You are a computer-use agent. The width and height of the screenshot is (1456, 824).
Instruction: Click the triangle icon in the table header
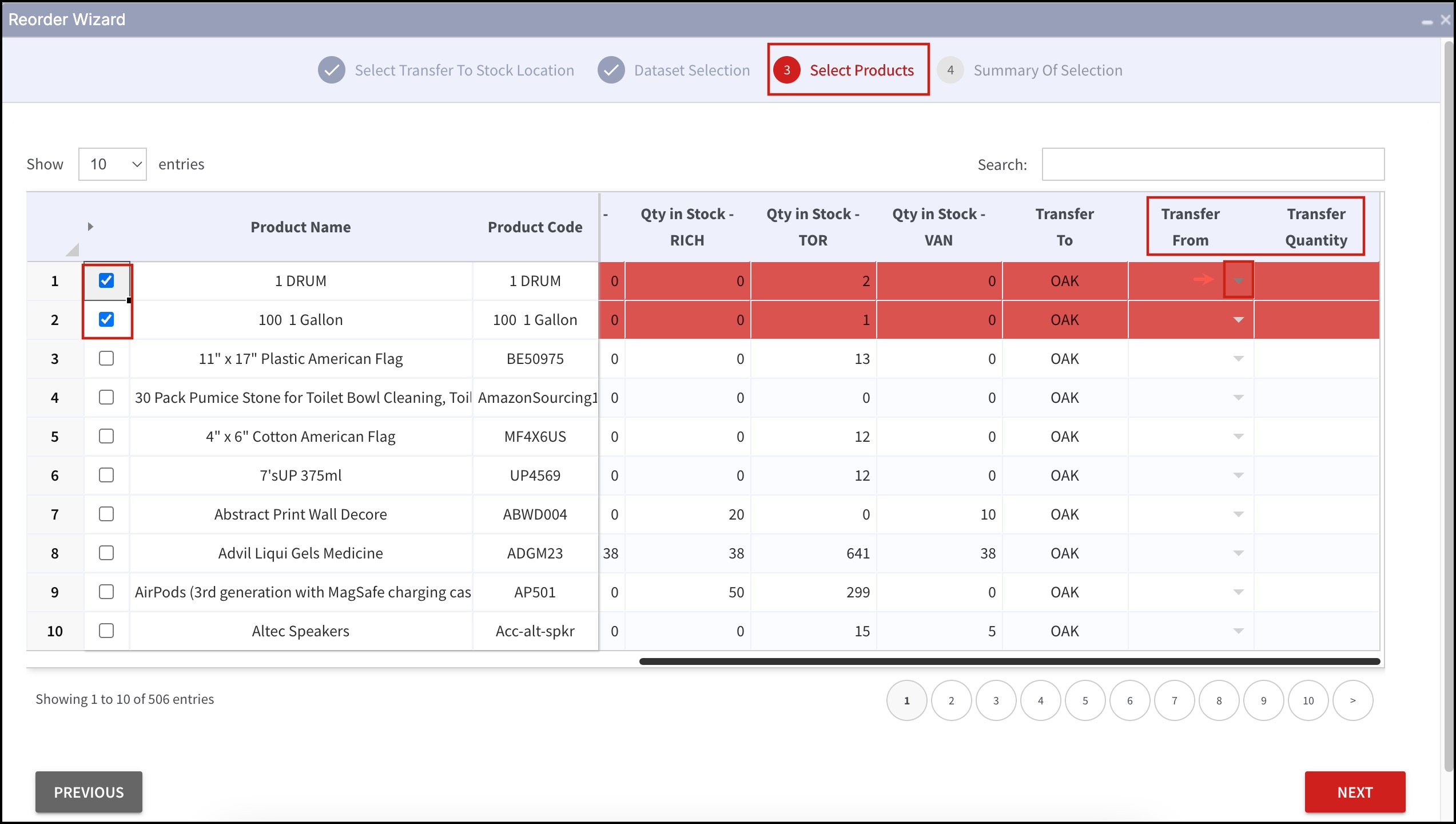point(90,227)
